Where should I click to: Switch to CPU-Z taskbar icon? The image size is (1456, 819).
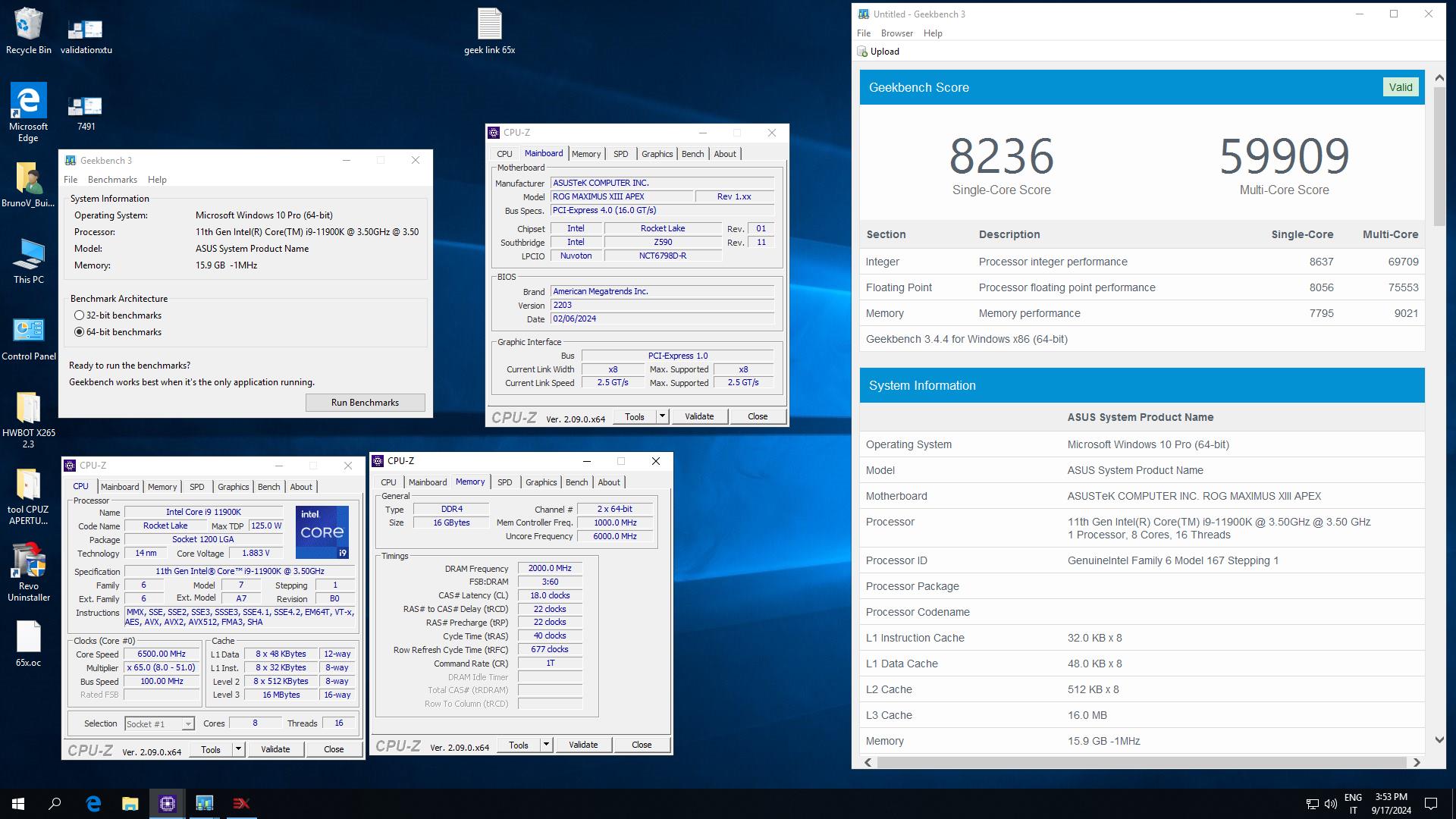(x=168, y=804)
